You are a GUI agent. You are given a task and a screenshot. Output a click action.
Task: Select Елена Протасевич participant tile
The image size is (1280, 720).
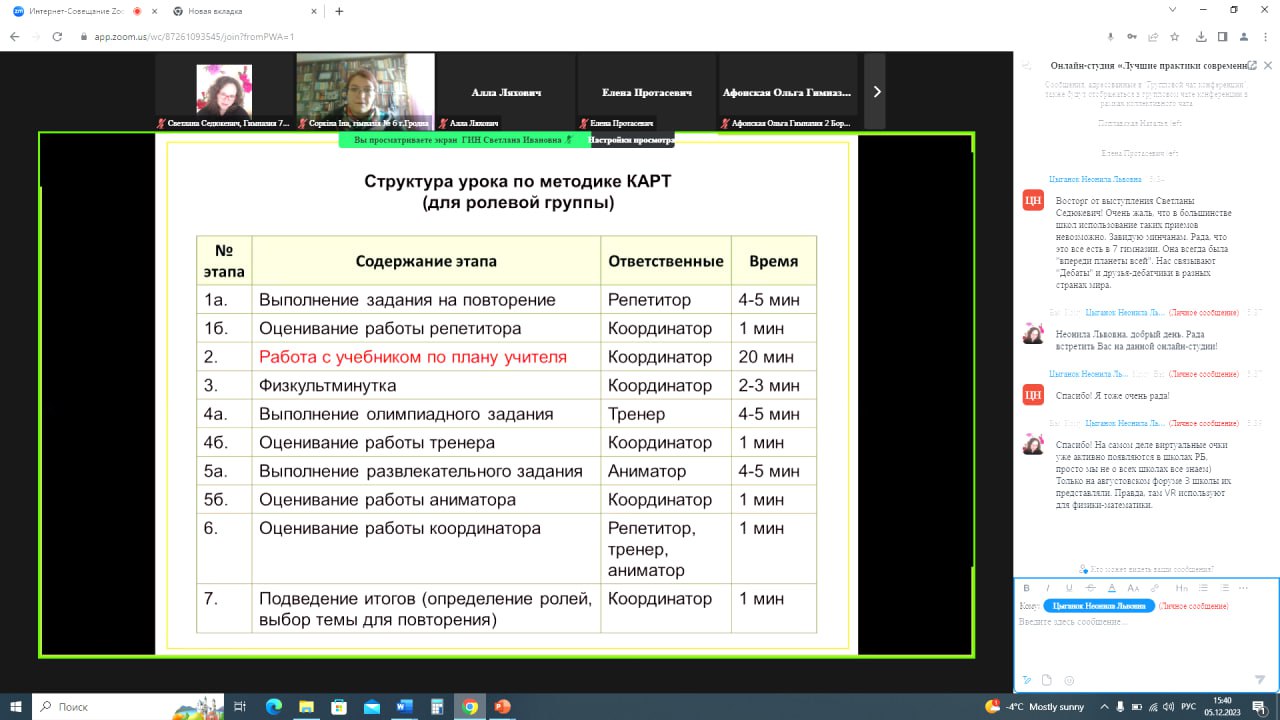point(646,91)
